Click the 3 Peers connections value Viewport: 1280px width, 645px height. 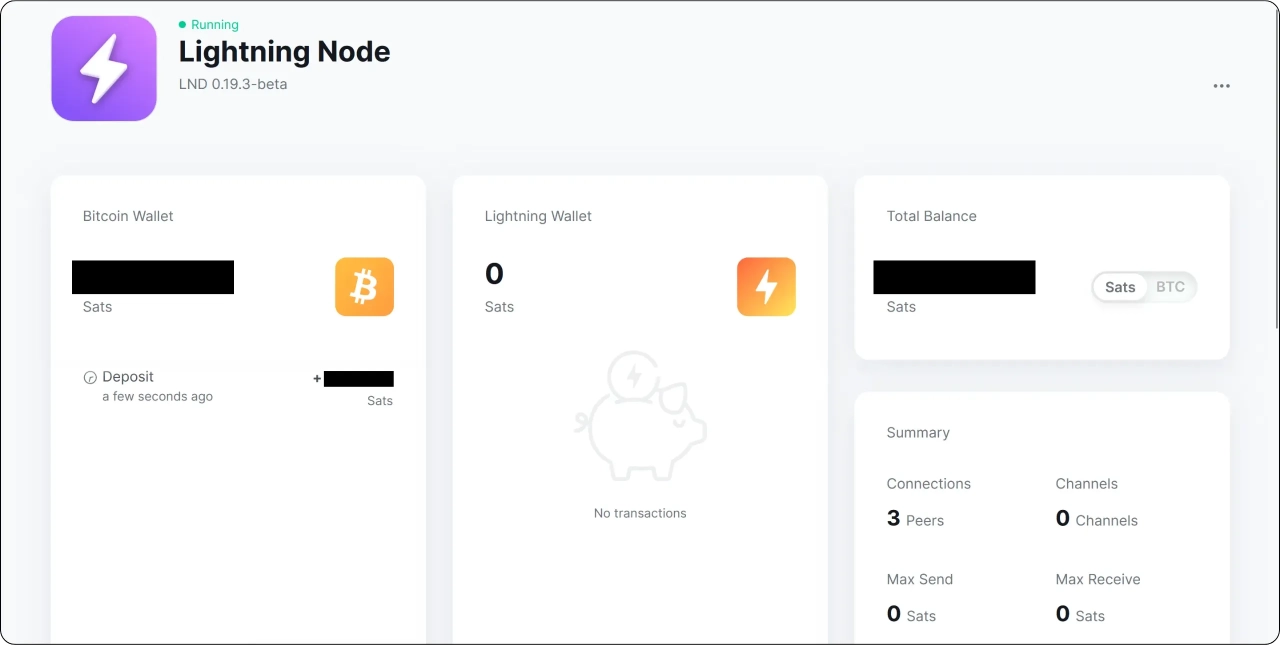[915, 519]
